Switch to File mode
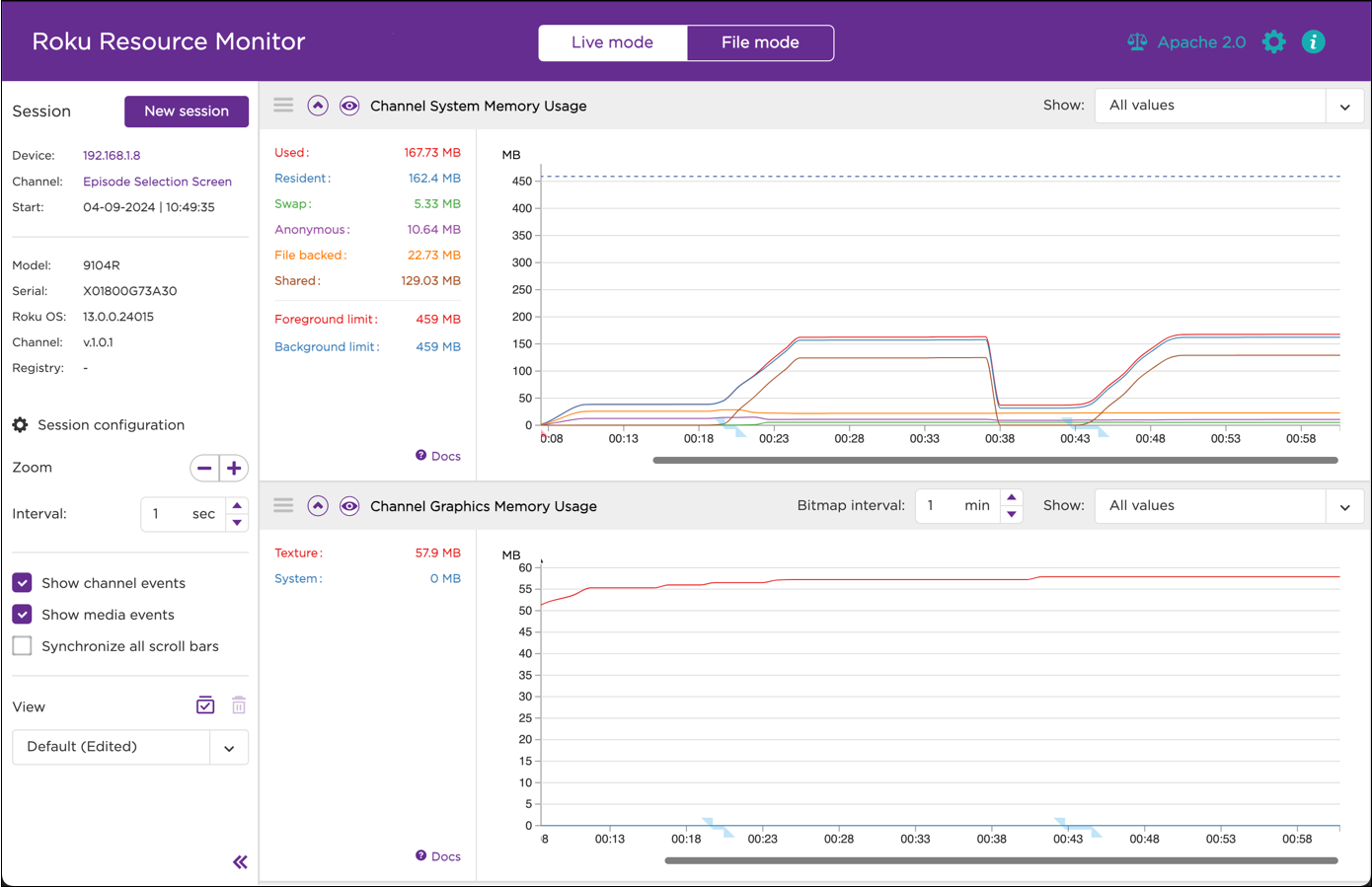The width and height of the screenshot is (1372, 887). 760,42
